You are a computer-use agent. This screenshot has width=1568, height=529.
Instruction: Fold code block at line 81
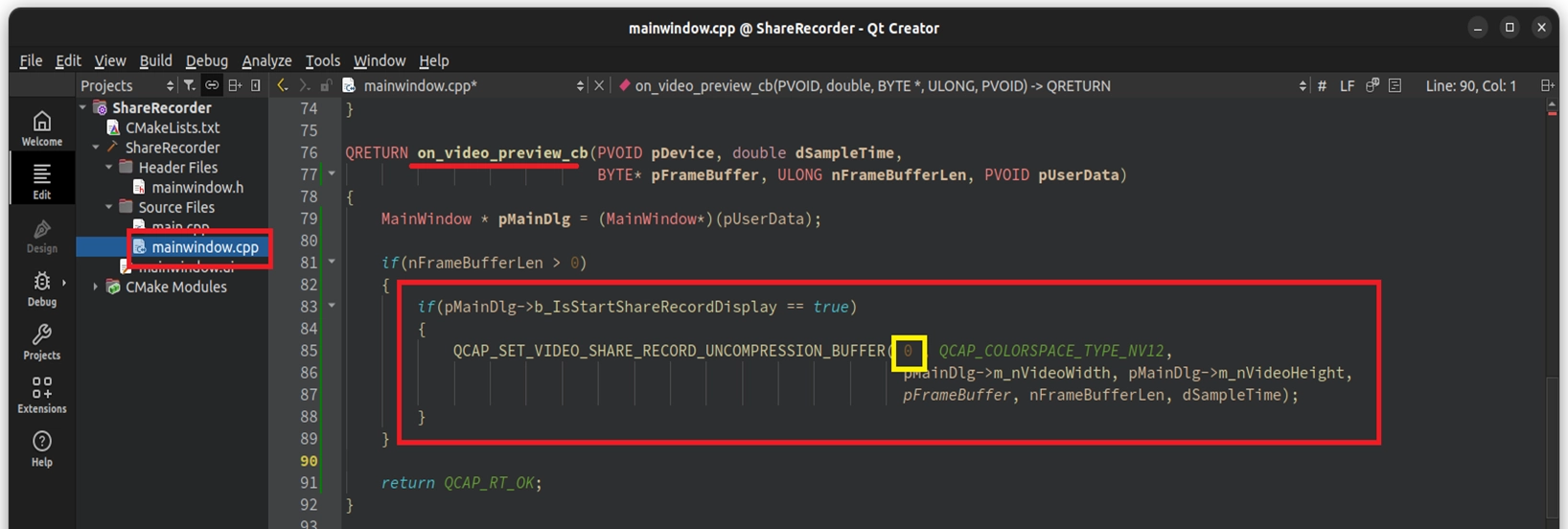pyautogui.click(x=332, y=262)
